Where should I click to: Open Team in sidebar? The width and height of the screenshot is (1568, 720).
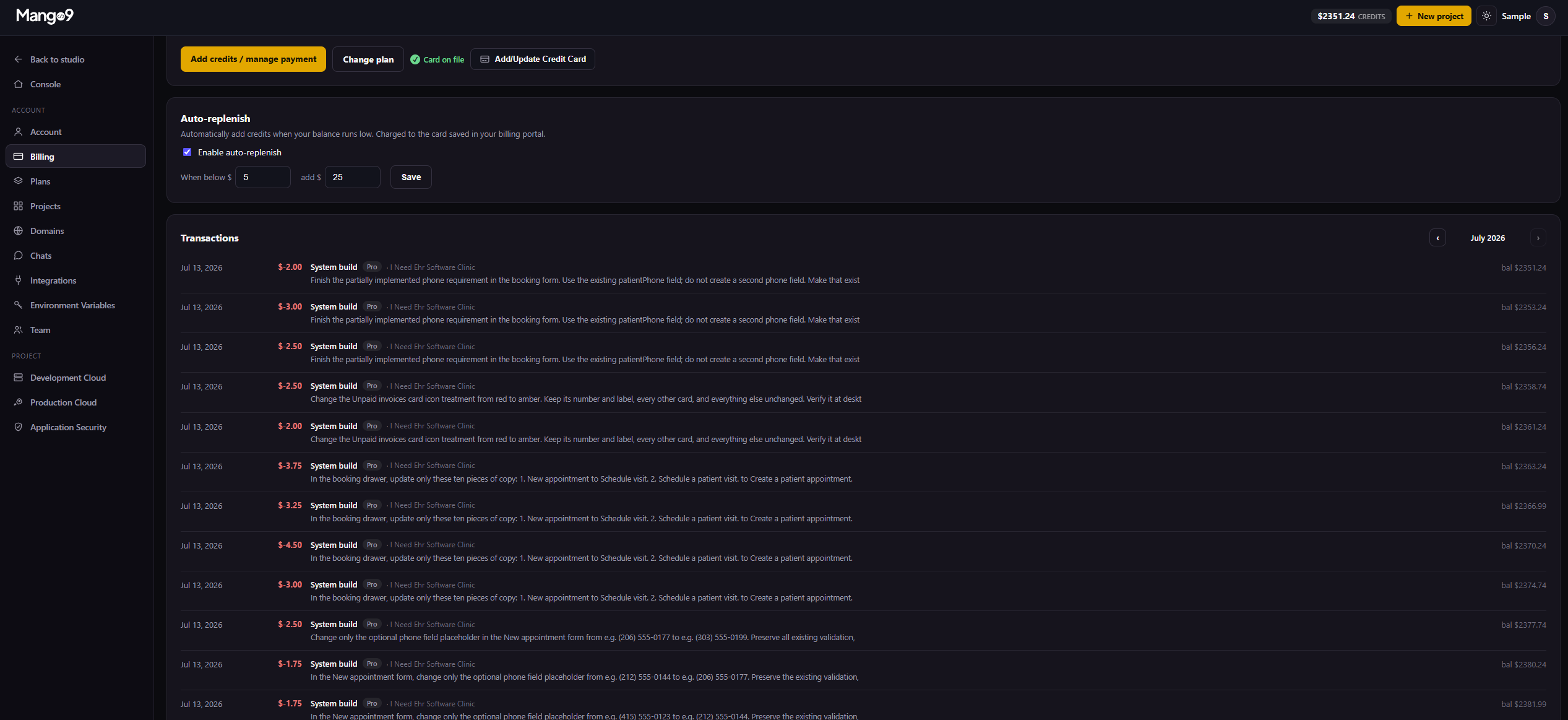pos(75,330)
